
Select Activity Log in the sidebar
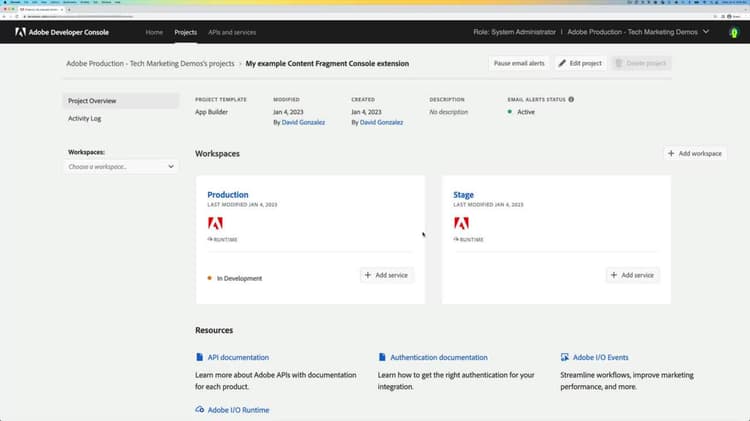pos(85,119)
